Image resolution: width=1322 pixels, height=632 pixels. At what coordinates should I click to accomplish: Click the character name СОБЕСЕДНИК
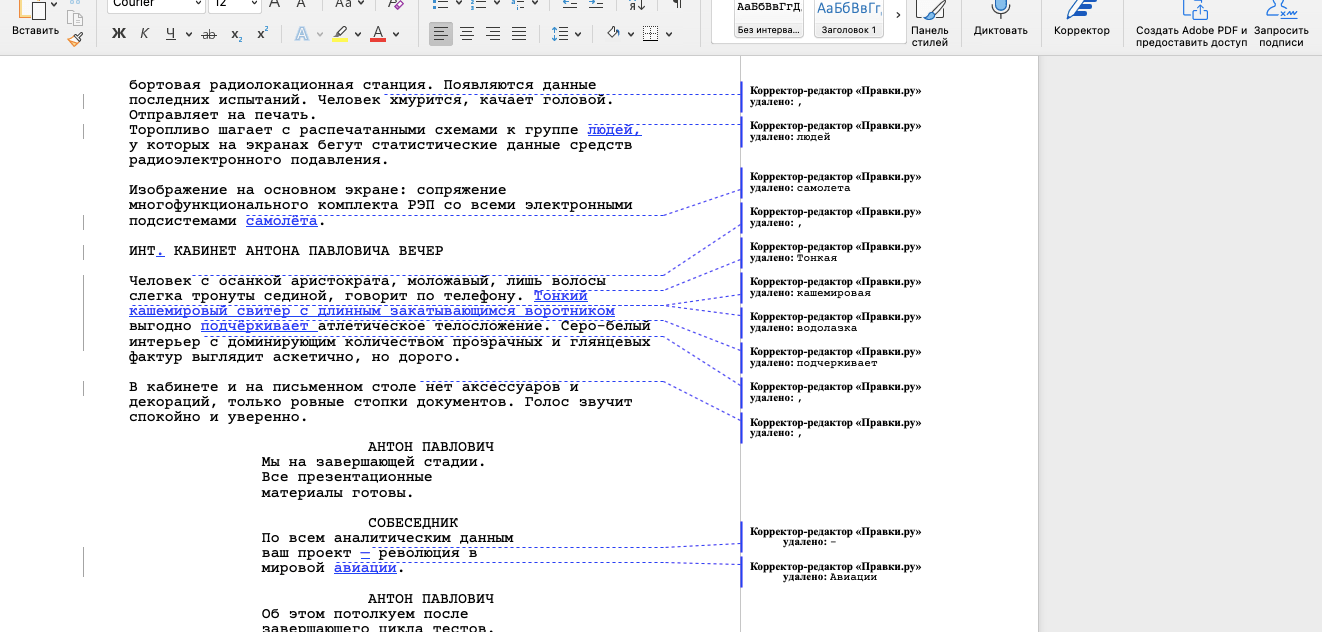pyautogui.click(x=413, y=523)
